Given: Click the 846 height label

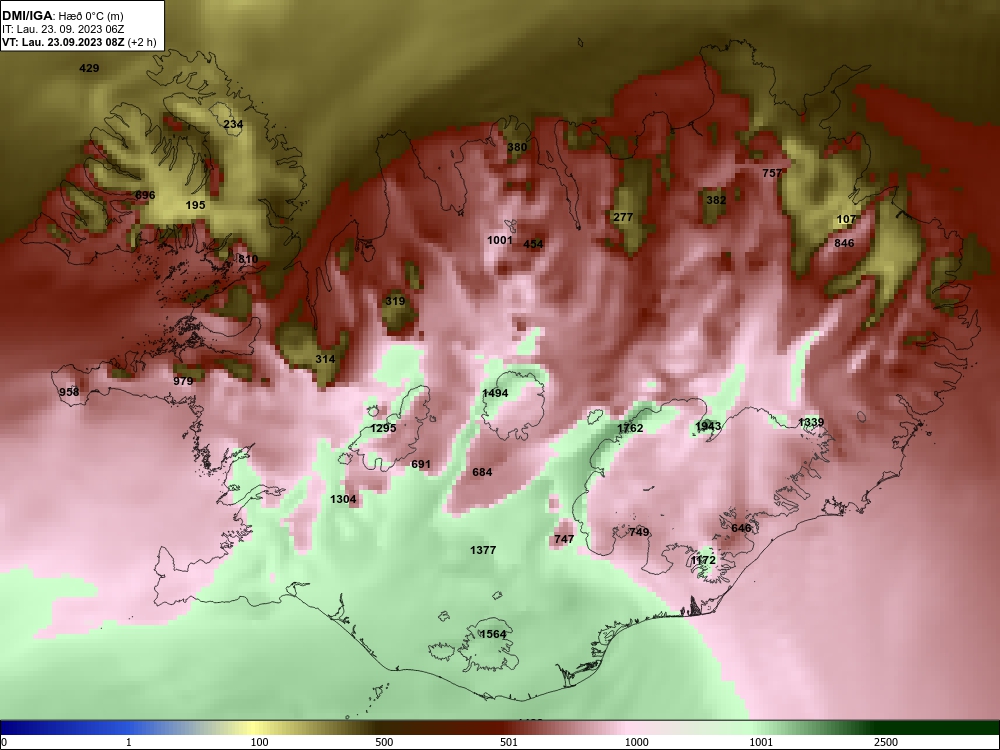Looking at the screenshot, I should pos(844,243).
